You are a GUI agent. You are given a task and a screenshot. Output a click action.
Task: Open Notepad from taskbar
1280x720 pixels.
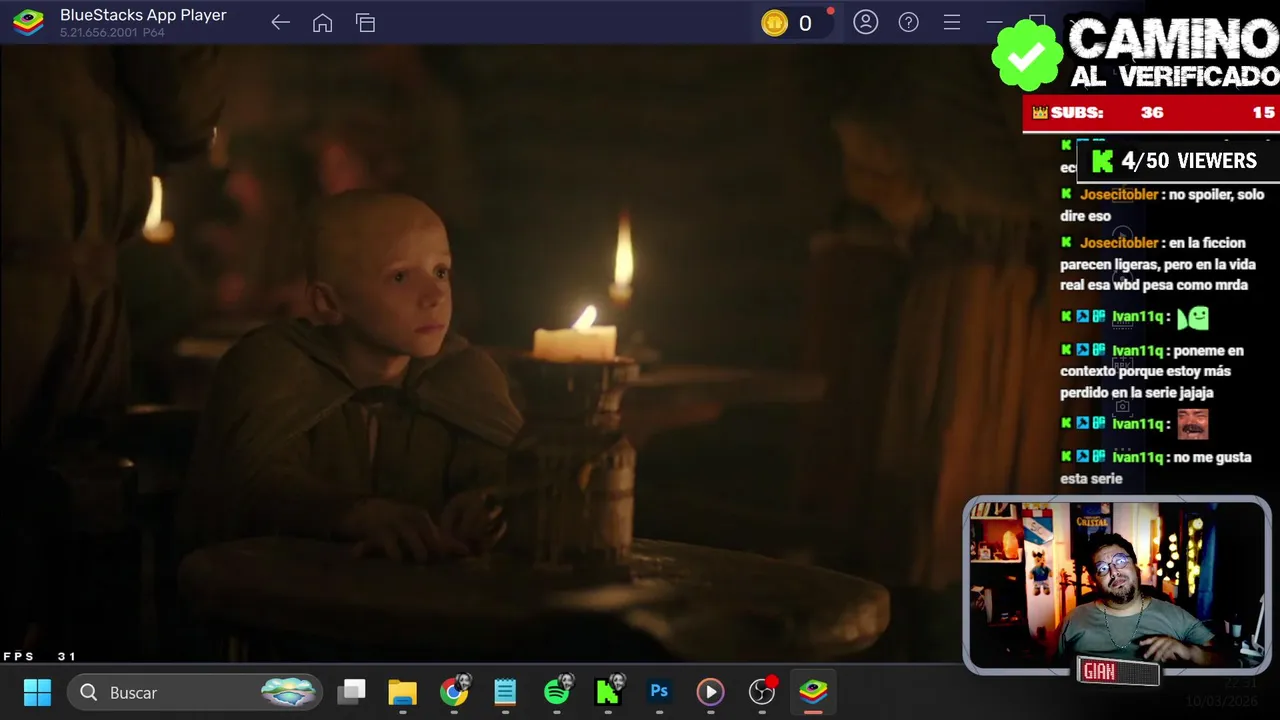pos(505,692)
